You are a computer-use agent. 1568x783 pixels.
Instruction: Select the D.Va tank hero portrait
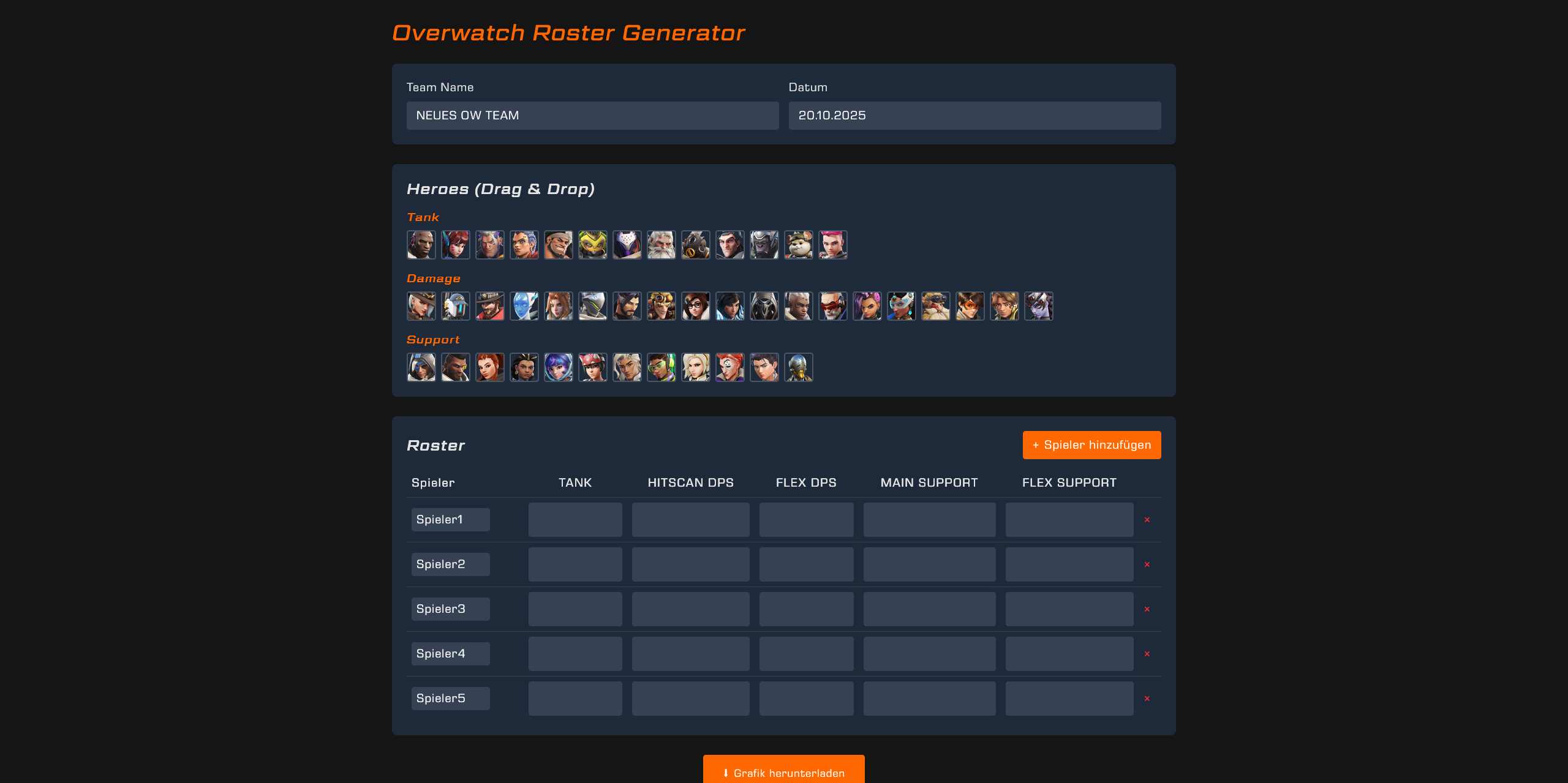(x=455, y=245)
